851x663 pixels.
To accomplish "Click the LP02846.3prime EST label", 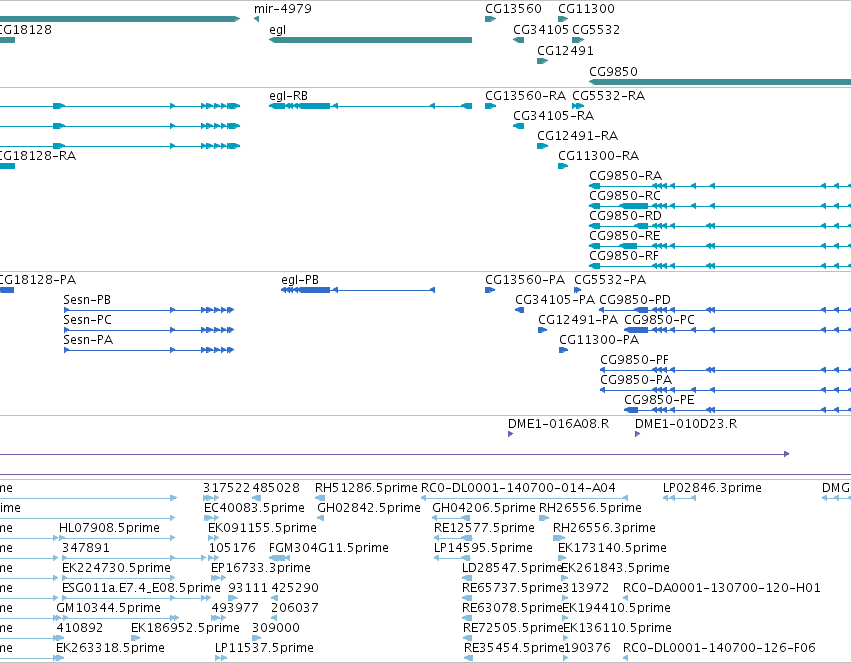I will (x=712, y=488).
